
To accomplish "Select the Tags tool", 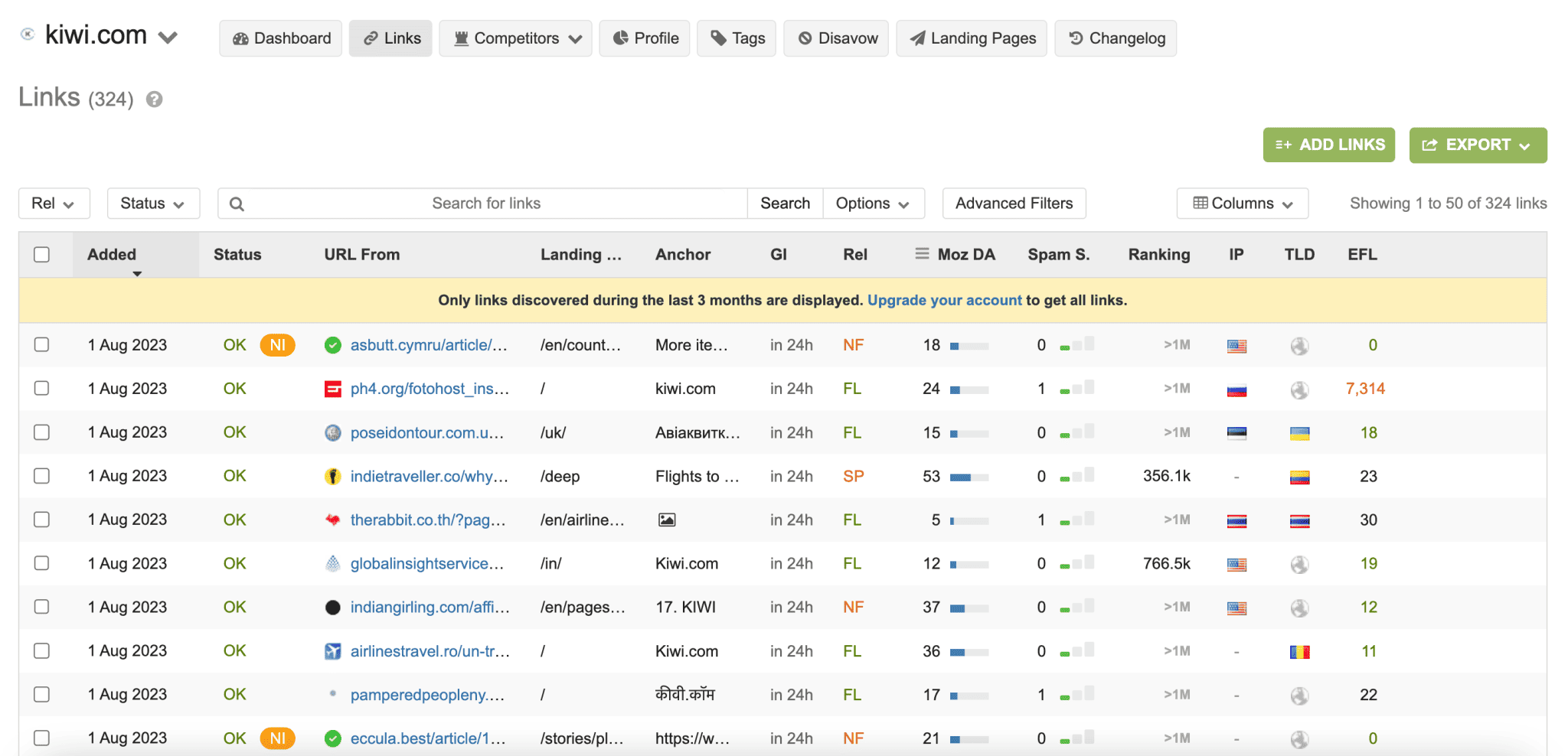I will (736, 37).
